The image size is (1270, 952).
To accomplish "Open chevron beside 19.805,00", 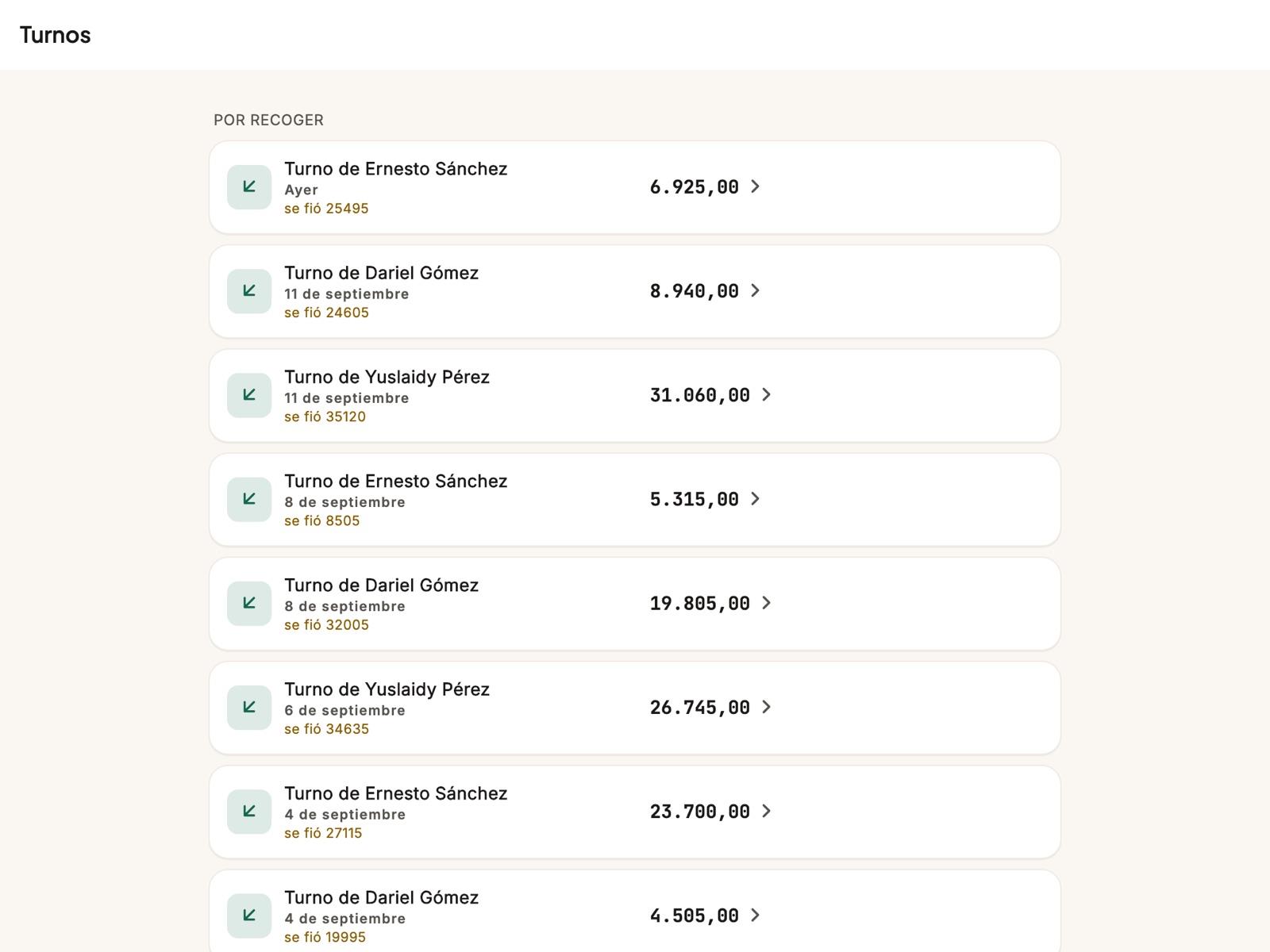I will 767,603.
